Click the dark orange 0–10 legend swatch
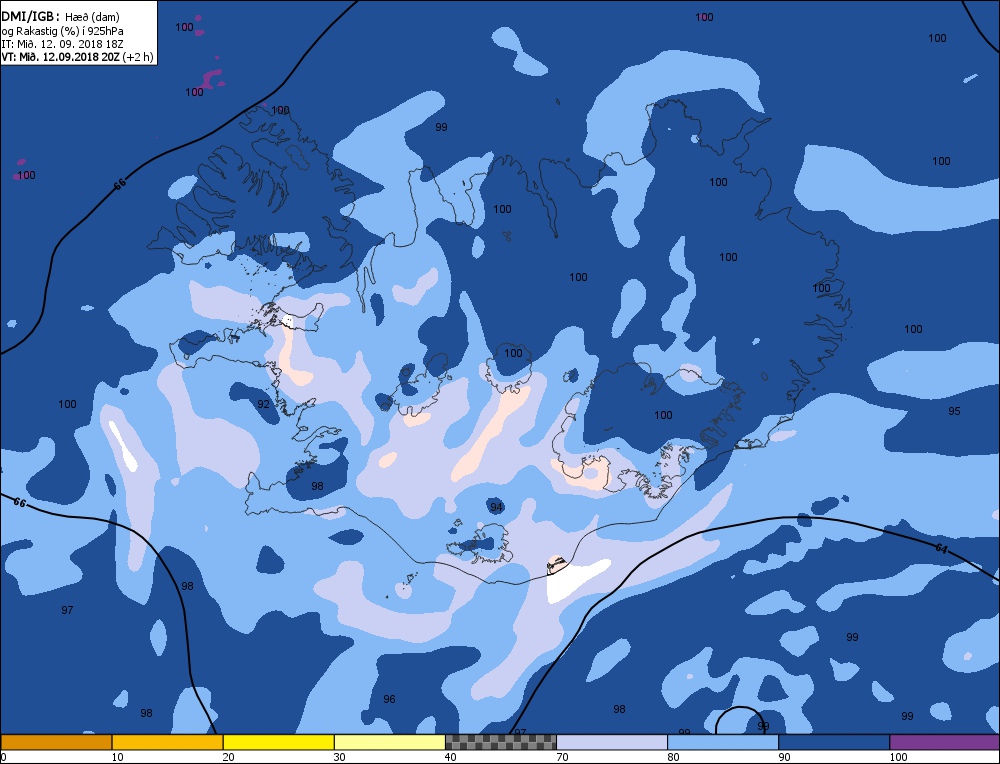This screenshot has width=1000, height=764. tap(56, 742)
